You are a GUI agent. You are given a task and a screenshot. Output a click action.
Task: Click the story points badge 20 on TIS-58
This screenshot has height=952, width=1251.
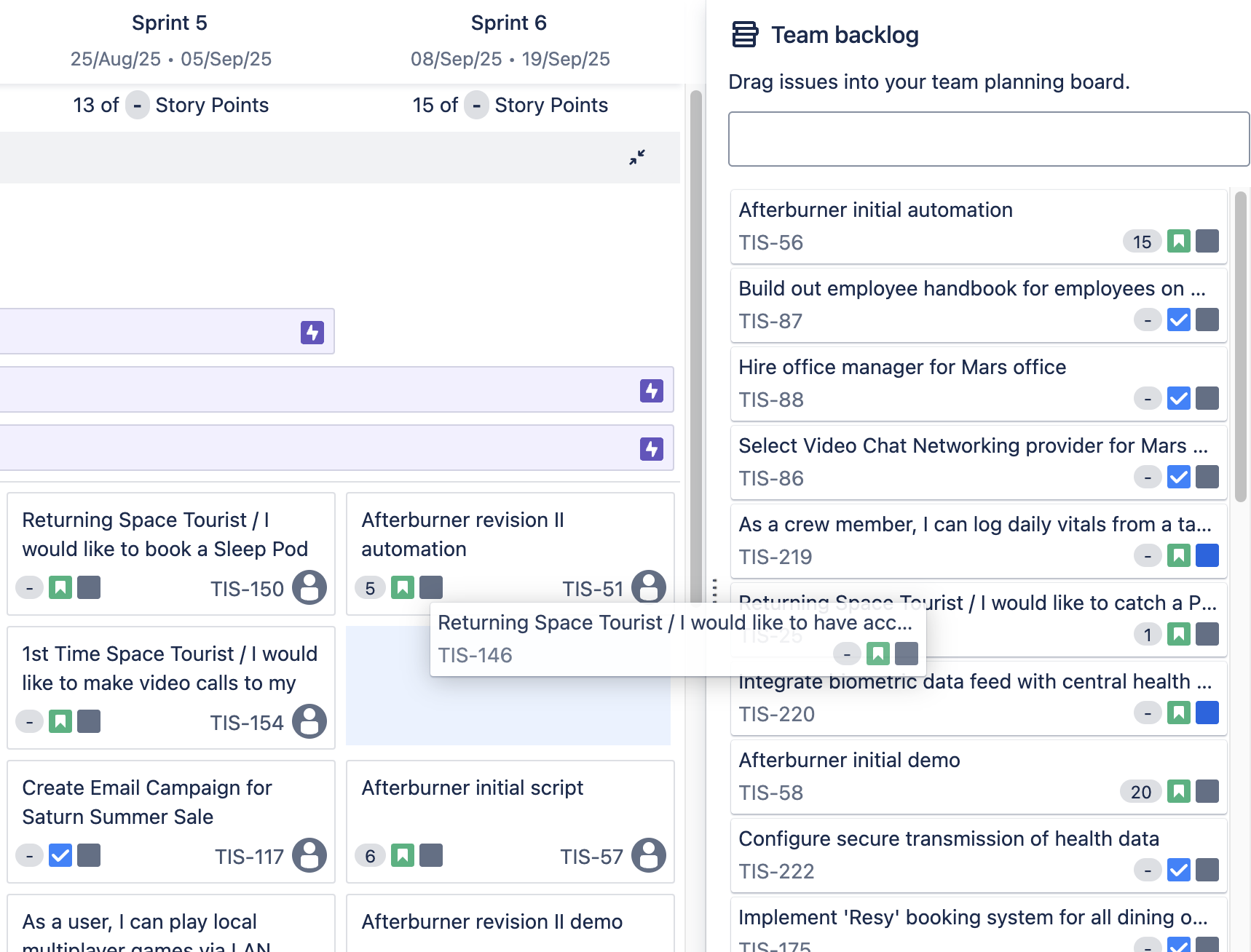(1140, 791)
